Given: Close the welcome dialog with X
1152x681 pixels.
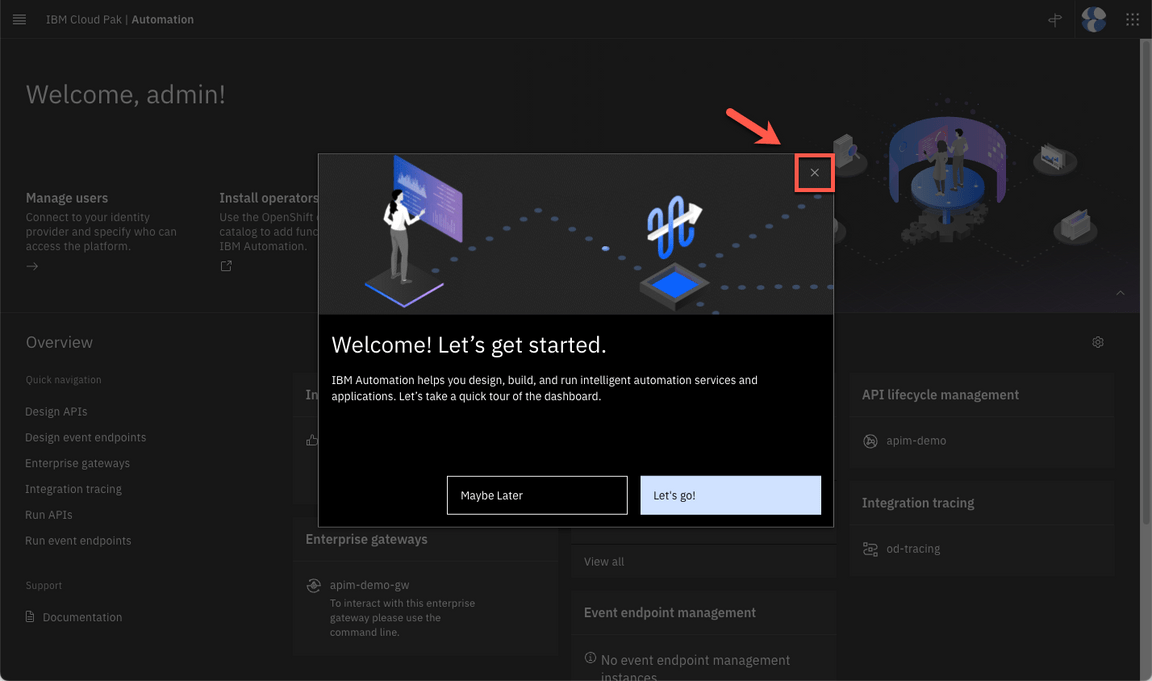Looking at the screenshot, I should point(814,173).
